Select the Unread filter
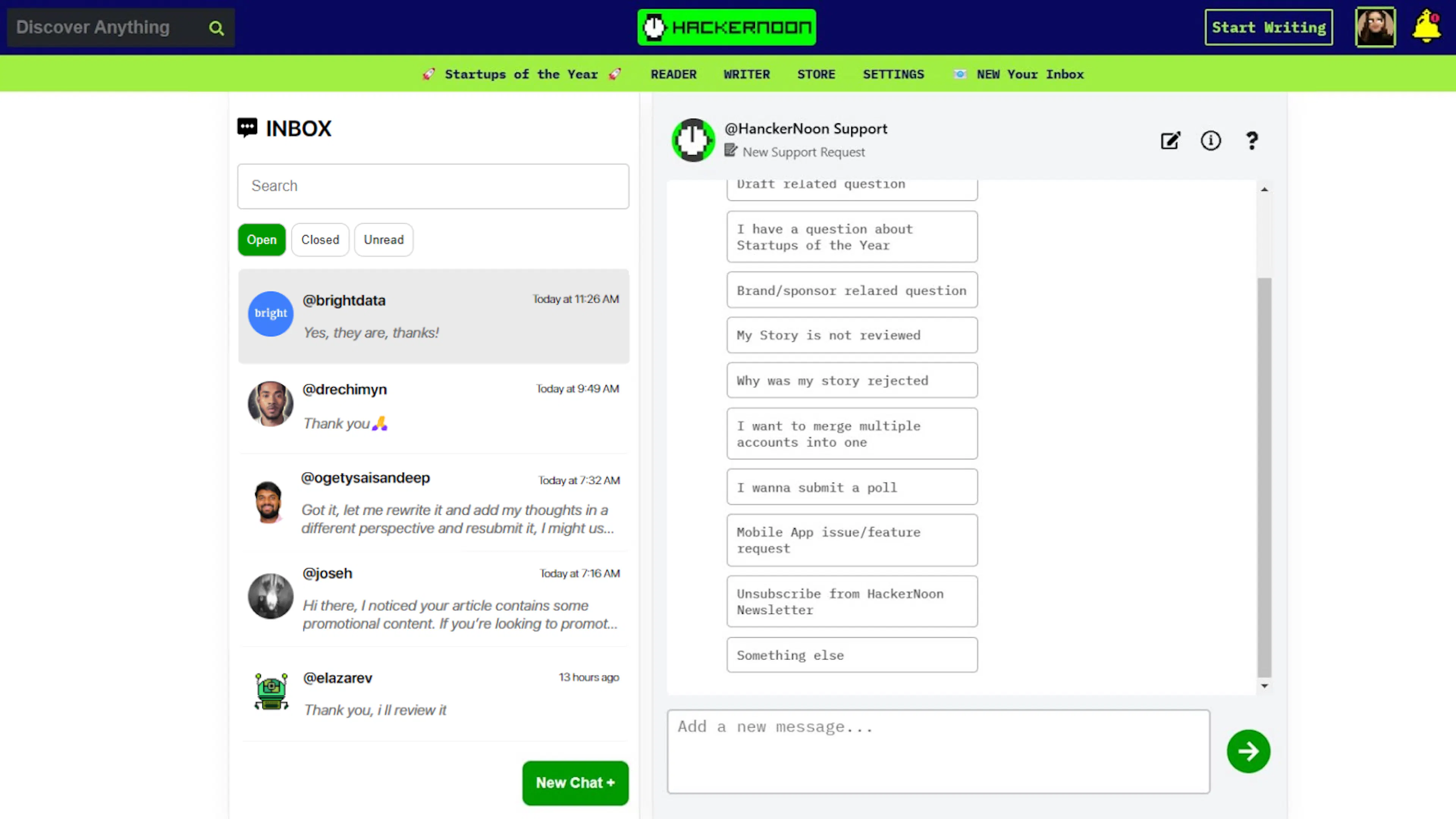Image resolution: width=1456 pixels, height=819 pixels. 384,240
